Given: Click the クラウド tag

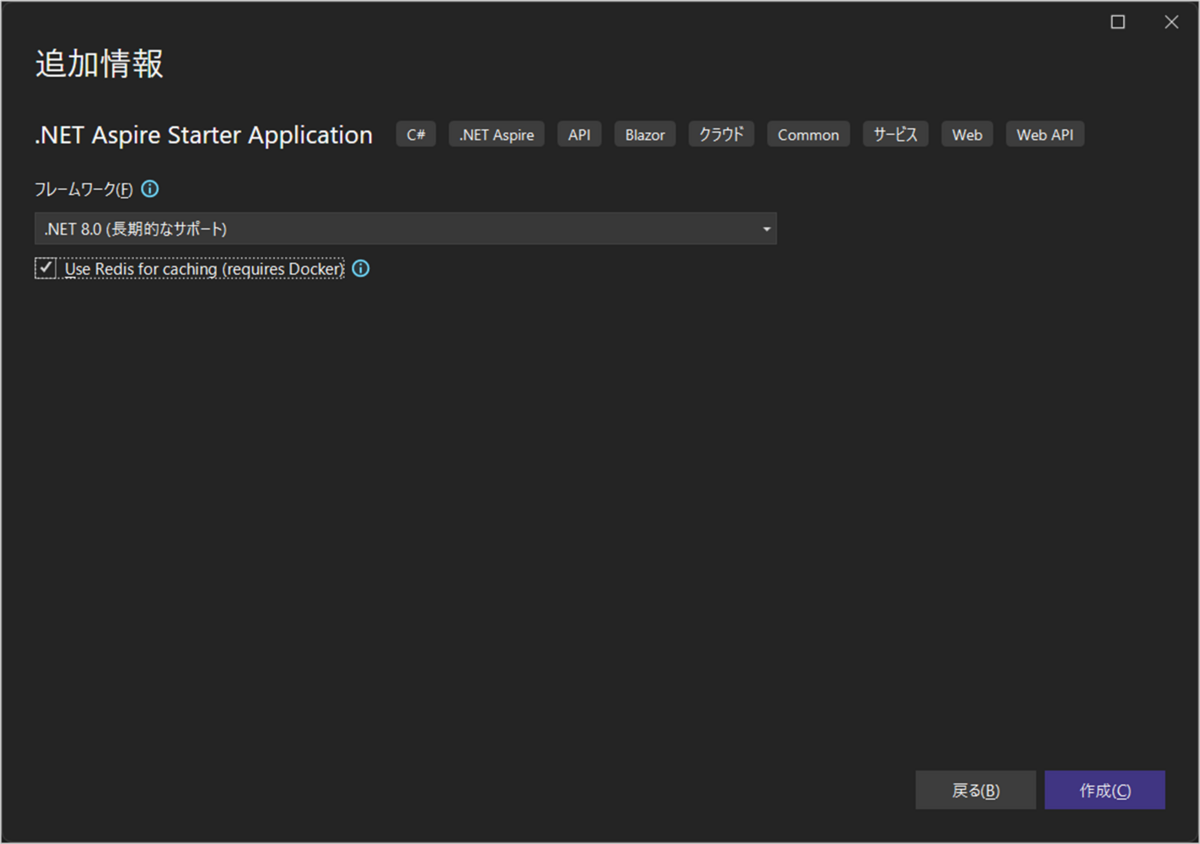Looking at the screenshot, I should click(x=721, y=134).
